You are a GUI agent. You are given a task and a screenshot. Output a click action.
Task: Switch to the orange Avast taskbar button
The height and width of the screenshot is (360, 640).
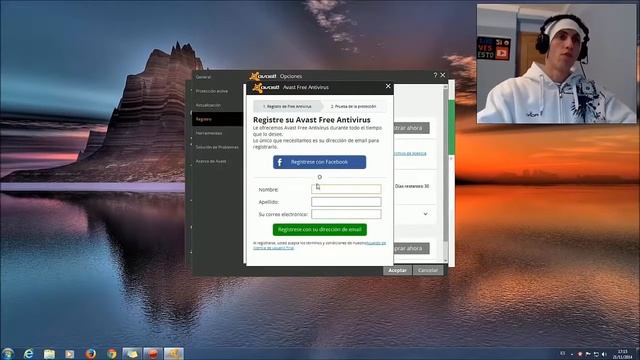[x=173, y=353]
